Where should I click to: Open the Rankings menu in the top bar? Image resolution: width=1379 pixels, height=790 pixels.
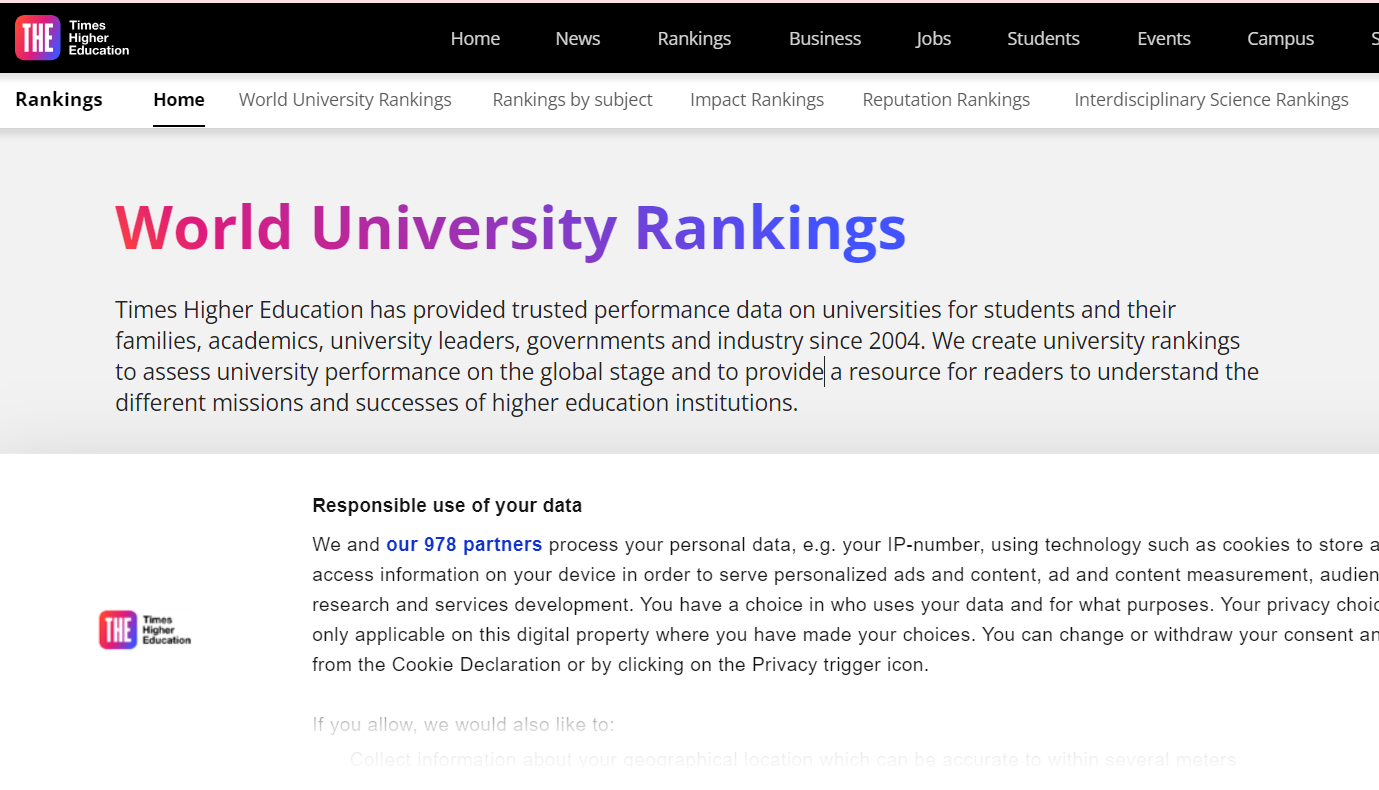(694, 39)
